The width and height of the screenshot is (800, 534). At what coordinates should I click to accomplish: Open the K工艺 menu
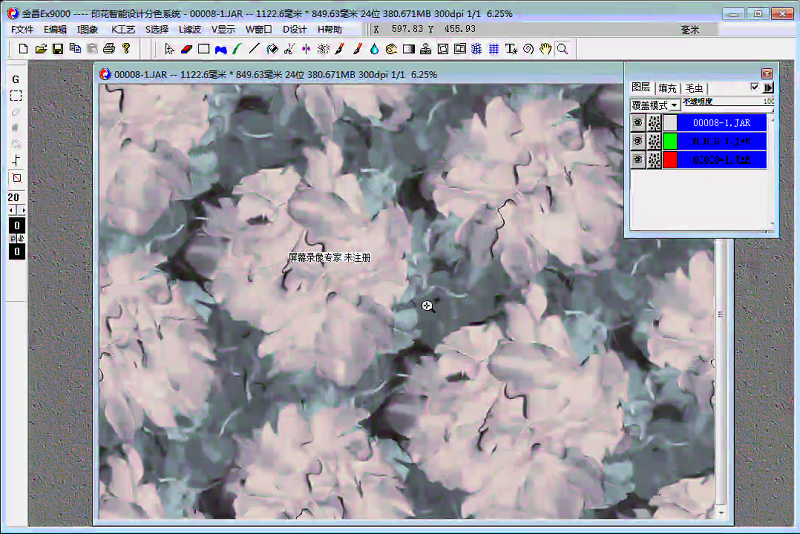123,30
